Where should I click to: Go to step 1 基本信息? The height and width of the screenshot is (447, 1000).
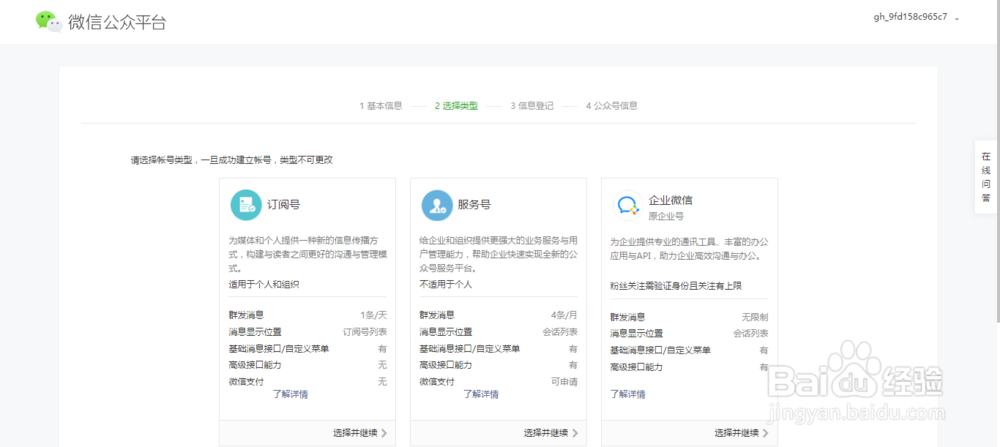click(381, 106)
